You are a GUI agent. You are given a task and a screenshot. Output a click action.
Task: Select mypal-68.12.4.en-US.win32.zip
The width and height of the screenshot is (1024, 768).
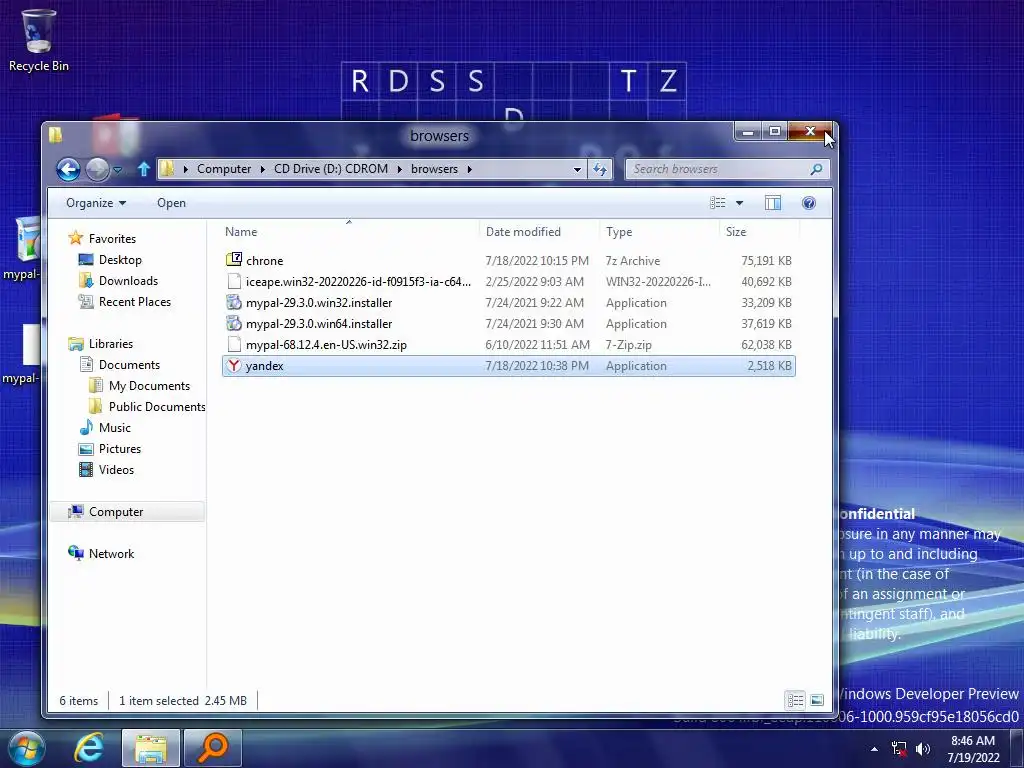[509, 344]
